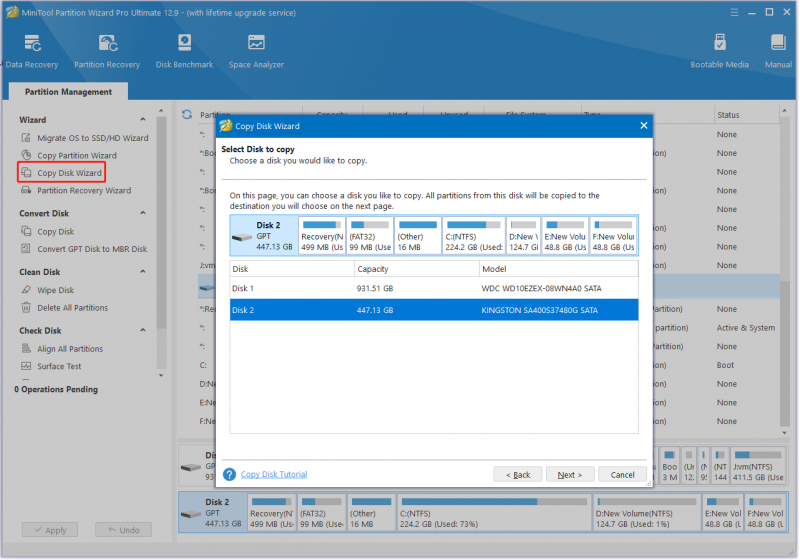Launch Partition Recovery from the toolbar

coord(107,51)
